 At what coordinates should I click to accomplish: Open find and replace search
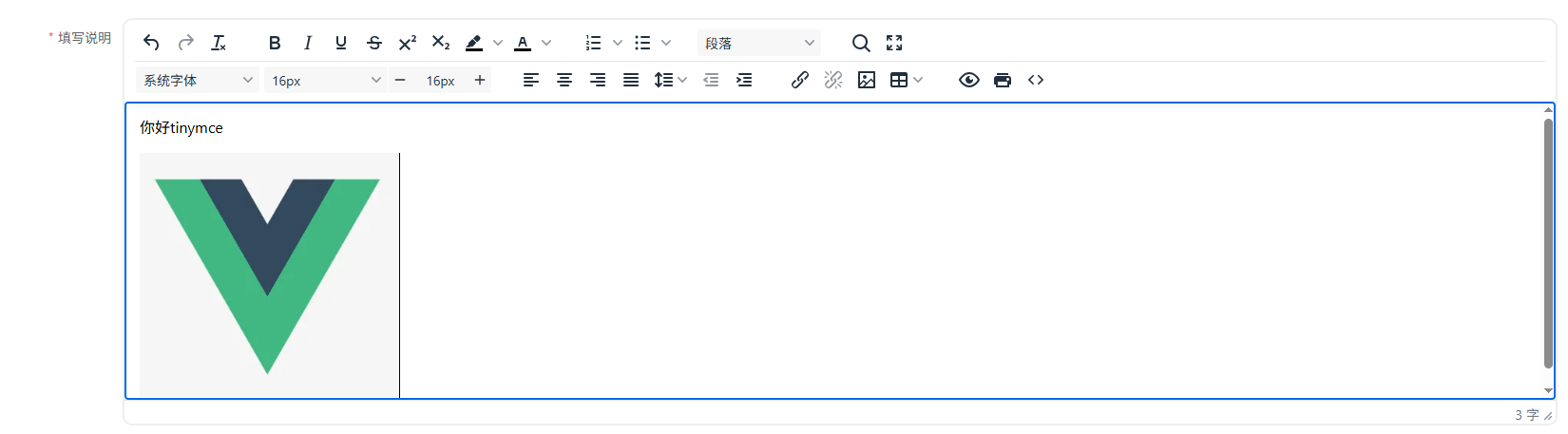tap(861, 43)
